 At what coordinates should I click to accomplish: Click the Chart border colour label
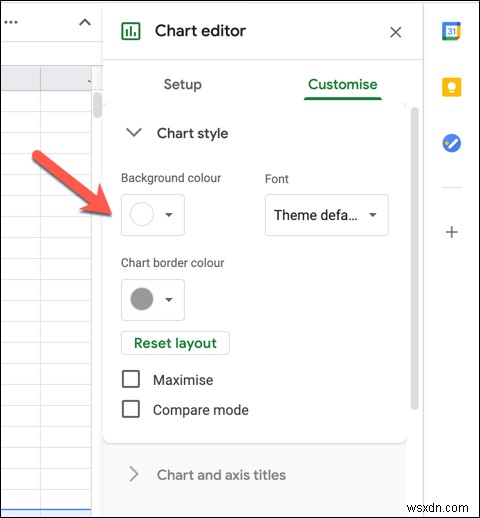[172, 263]
